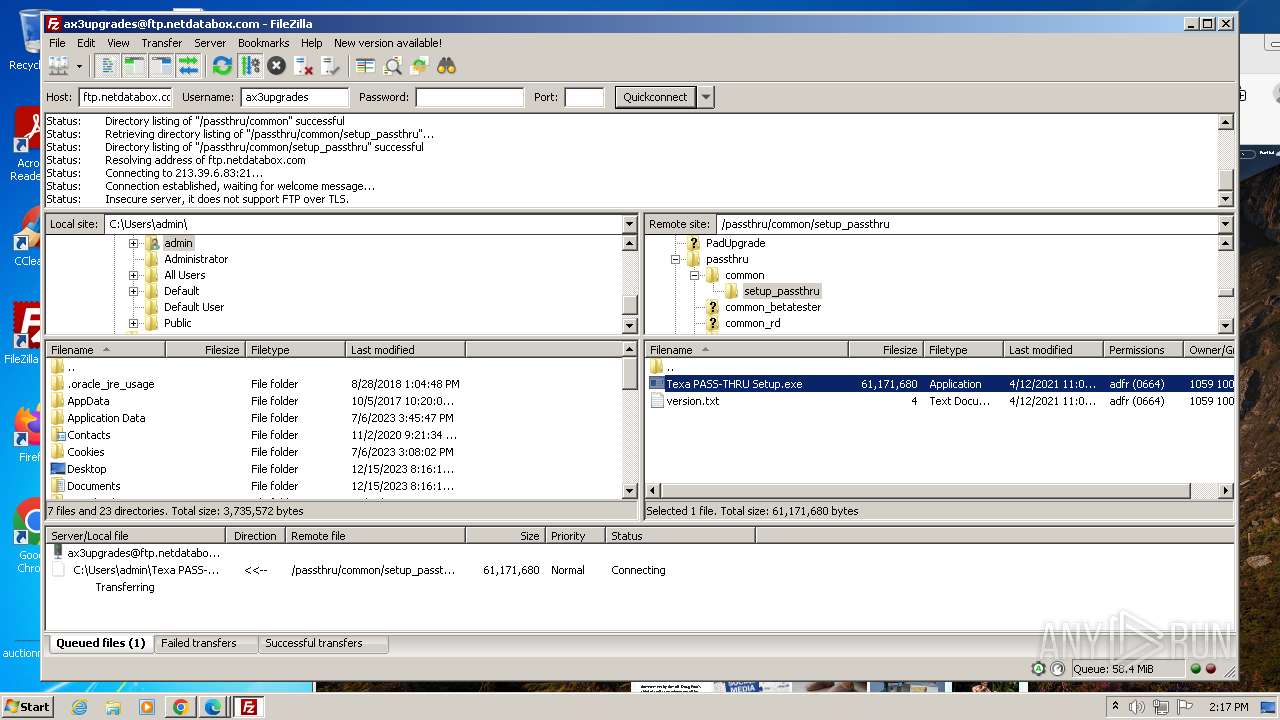1280x720 pixels.
Task: Open the File menu
Action: (57, 43)
